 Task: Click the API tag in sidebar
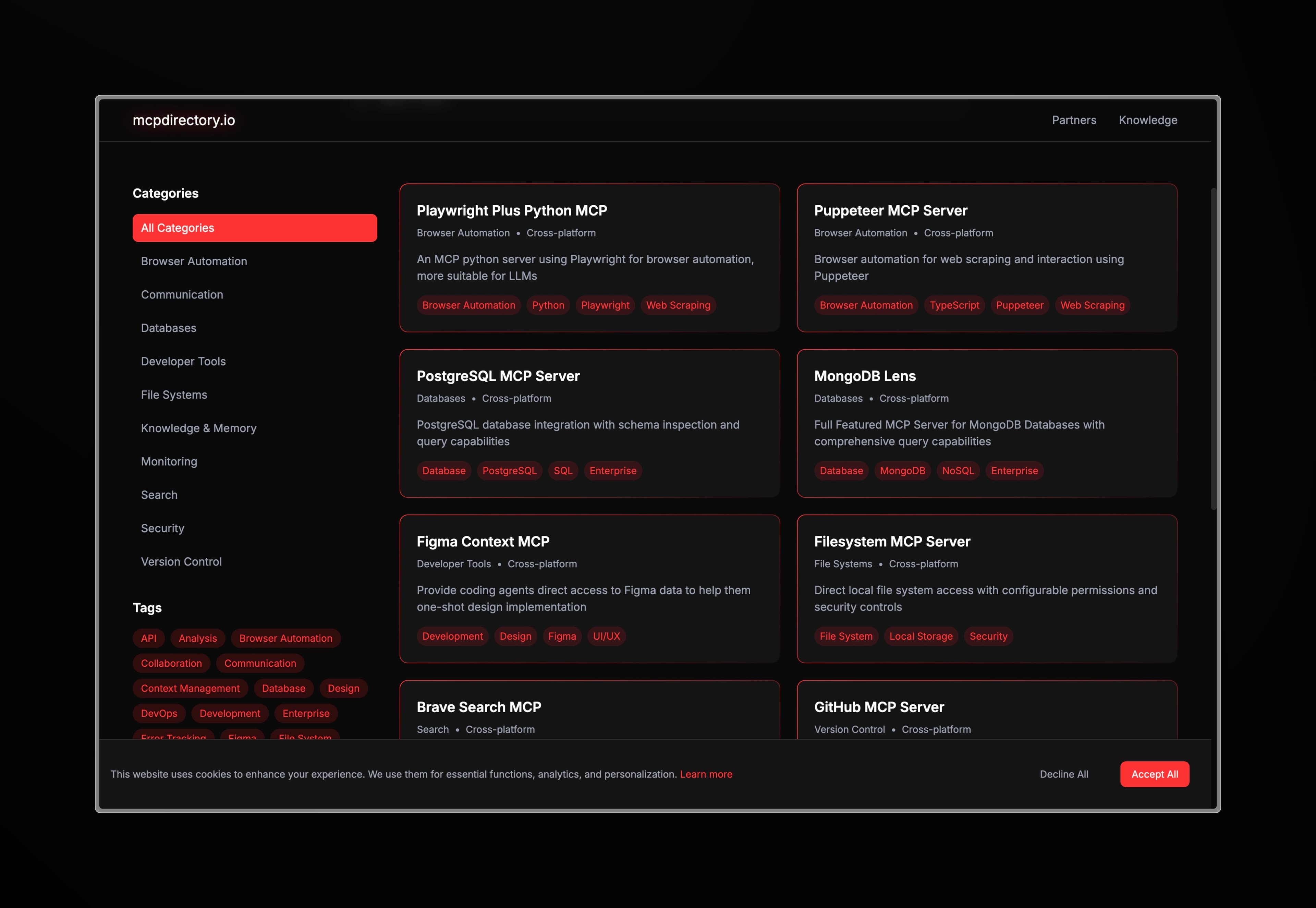pyautogui.click(x=148, y=638)
